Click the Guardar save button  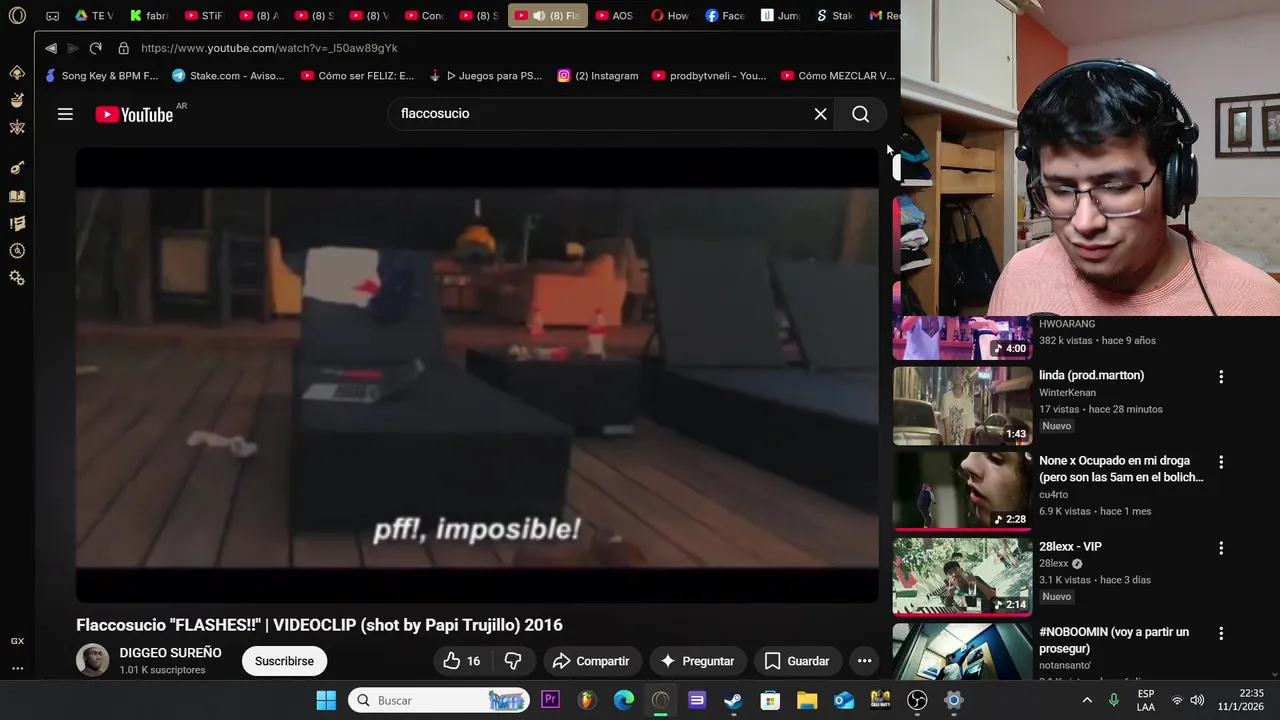pyautogui.click(x=797, y=661)
